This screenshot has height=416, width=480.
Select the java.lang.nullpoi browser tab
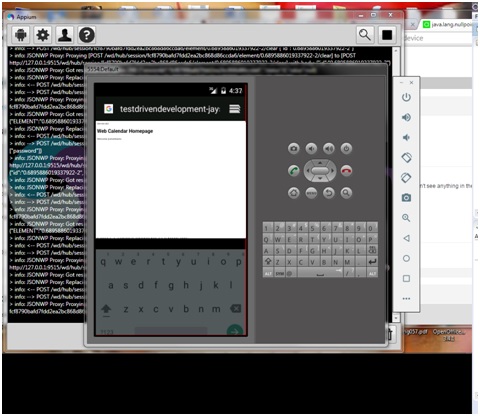click(447, 25)
